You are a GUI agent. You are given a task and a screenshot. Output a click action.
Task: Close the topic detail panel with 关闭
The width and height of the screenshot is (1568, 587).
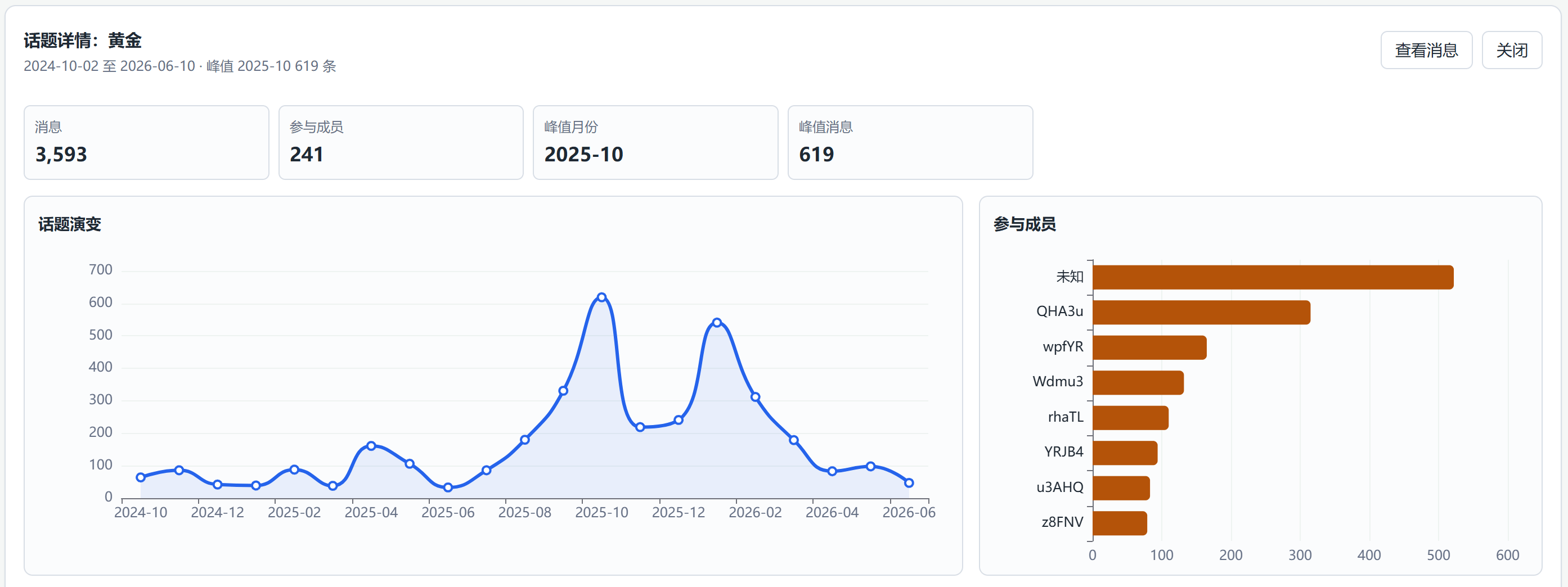(x=1511, y=50)
